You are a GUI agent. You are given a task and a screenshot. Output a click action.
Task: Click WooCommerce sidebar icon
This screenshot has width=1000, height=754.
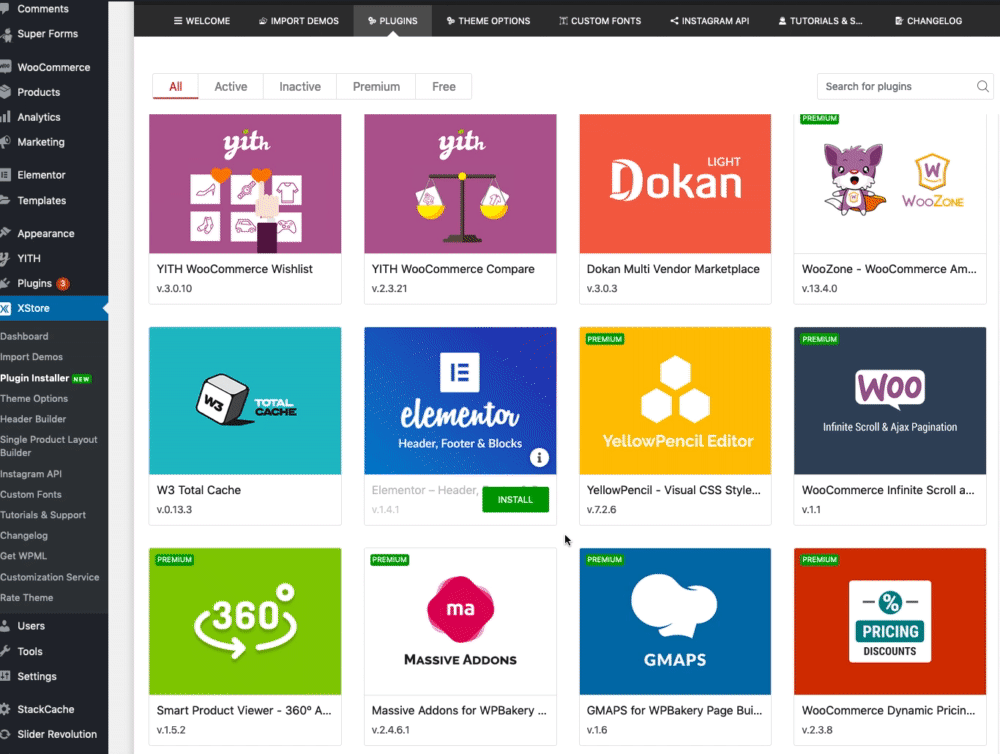(5, 67)
